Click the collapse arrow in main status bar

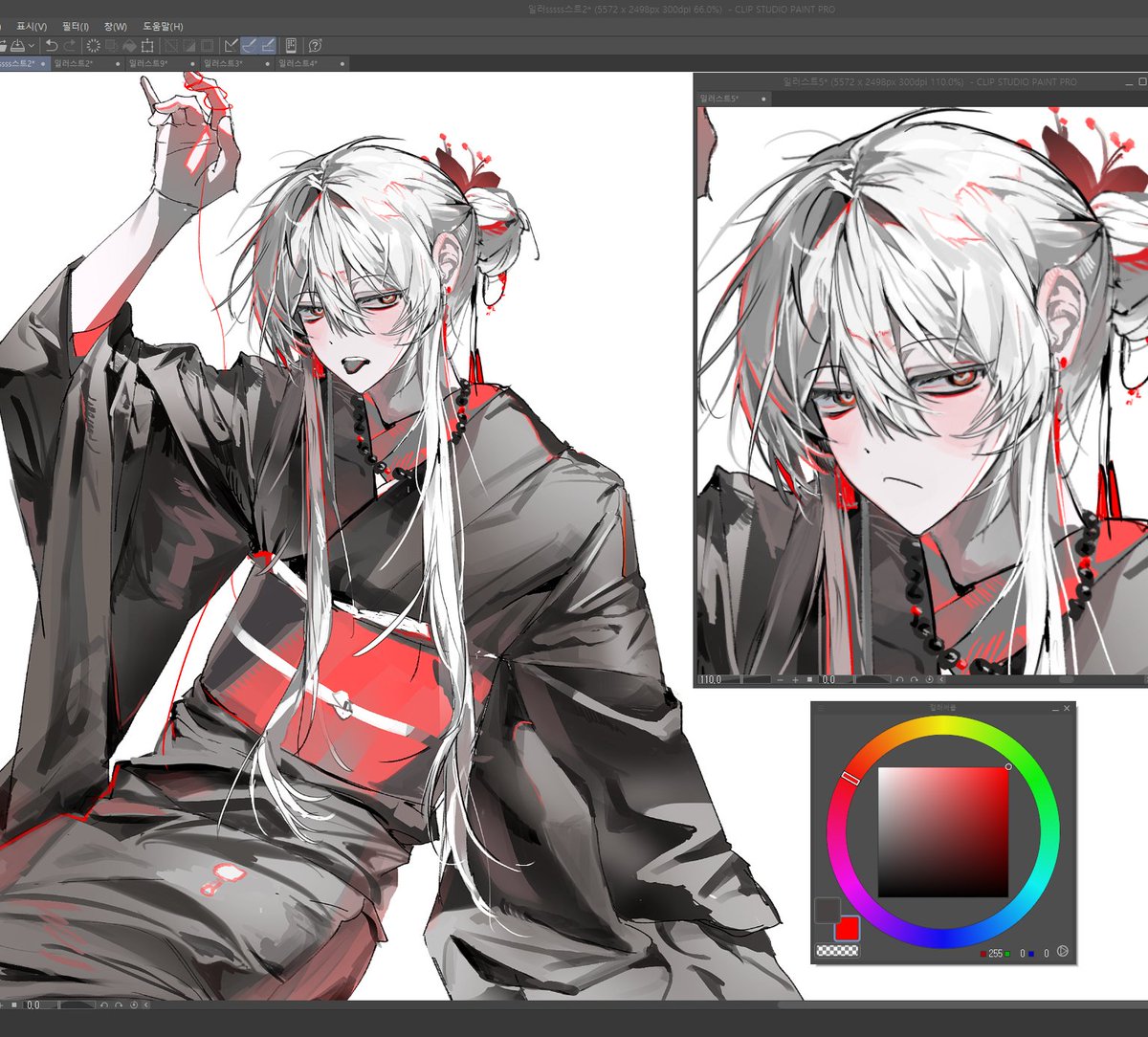point(146,1004)
